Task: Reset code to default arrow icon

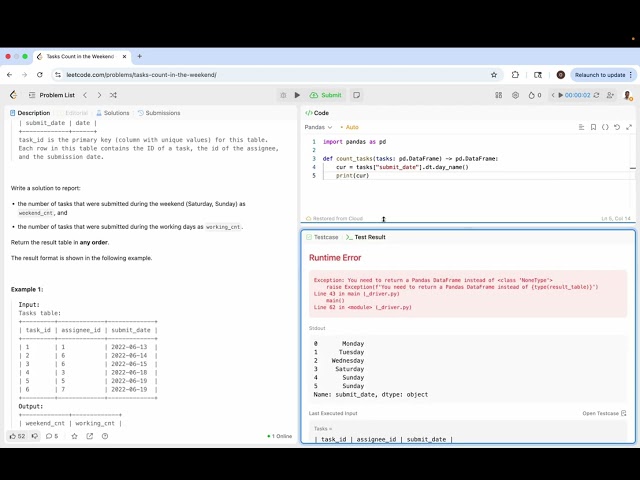Action: tap(617, 127)
